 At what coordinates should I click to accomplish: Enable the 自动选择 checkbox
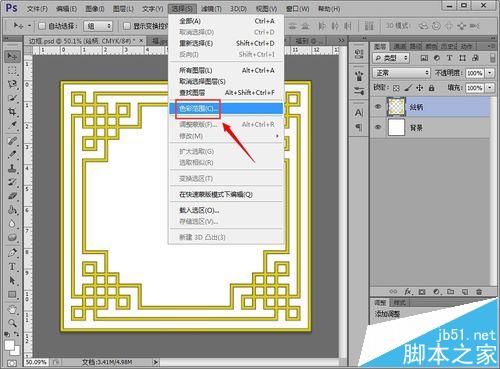click(42, 26)
